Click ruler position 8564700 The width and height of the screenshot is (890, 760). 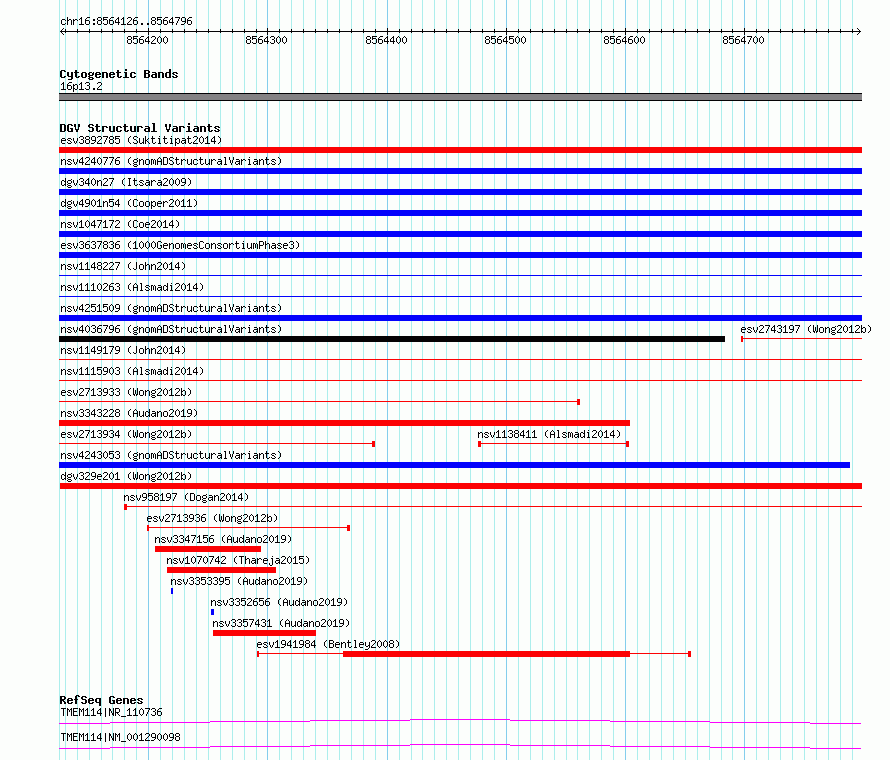click(x=744, y=40)
